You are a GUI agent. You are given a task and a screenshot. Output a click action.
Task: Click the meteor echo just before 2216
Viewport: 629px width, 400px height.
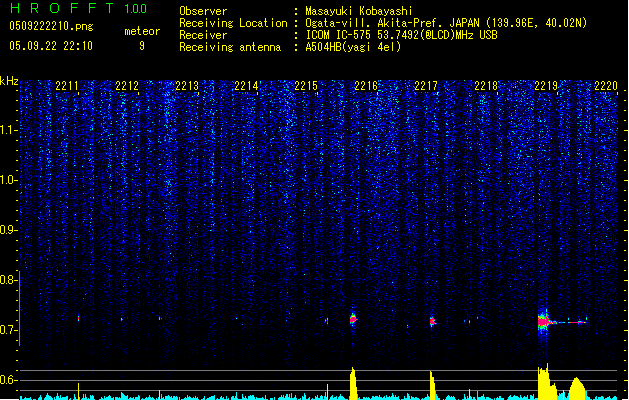coord(353,319)
